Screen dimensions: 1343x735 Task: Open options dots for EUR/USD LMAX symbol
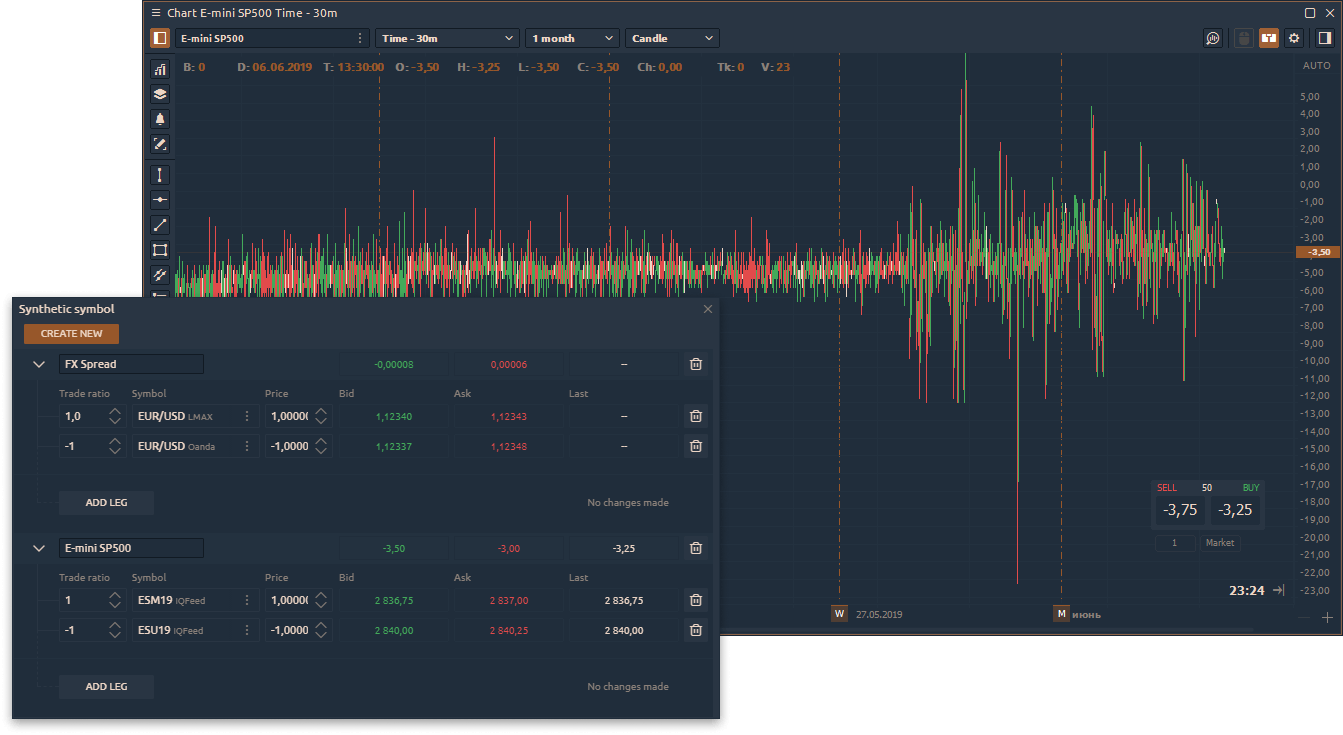point(247,416)
